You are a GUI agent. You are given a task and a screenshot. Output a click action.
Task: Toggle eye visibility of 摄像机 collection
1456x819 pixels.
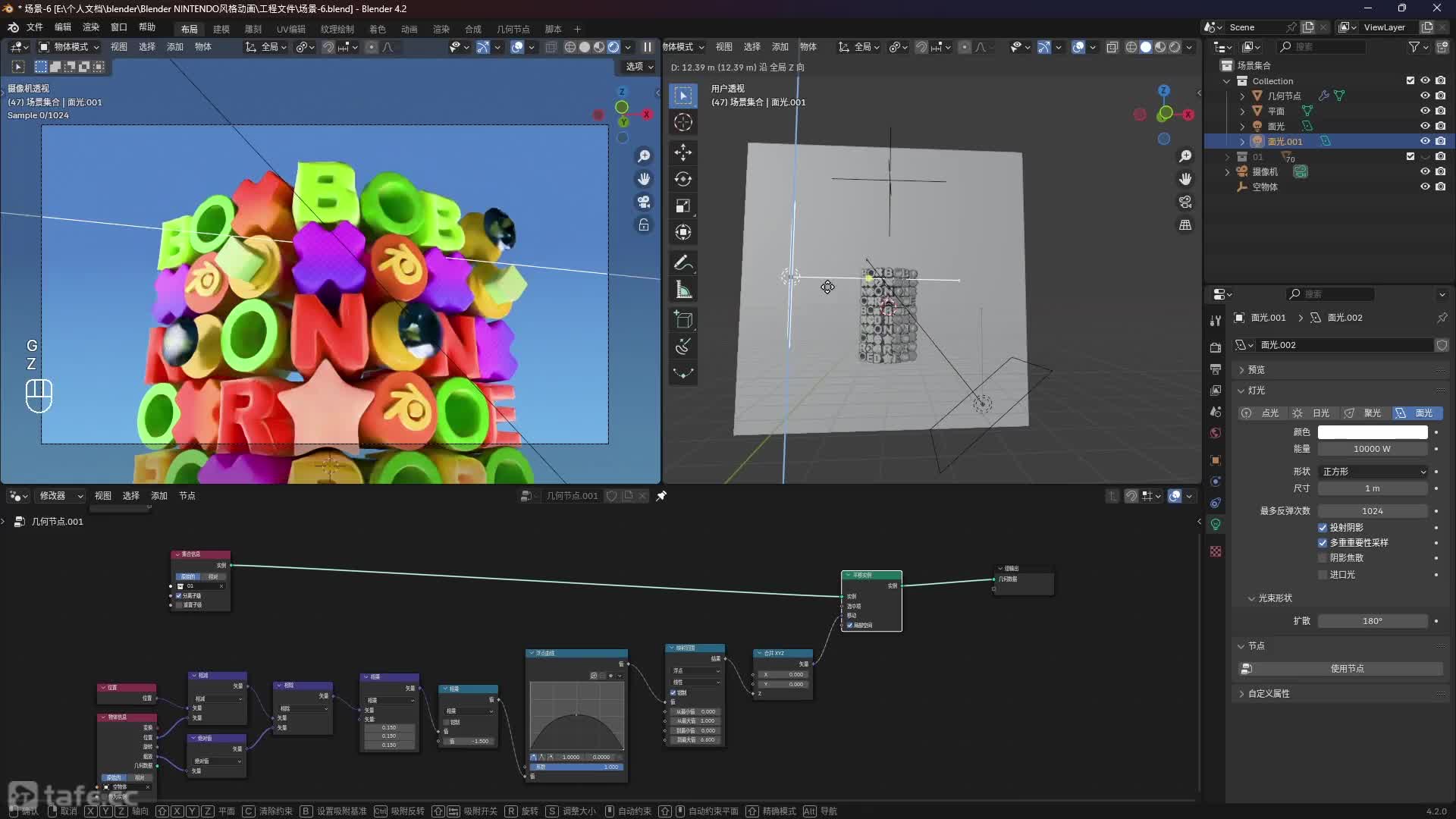[1425, 171]
